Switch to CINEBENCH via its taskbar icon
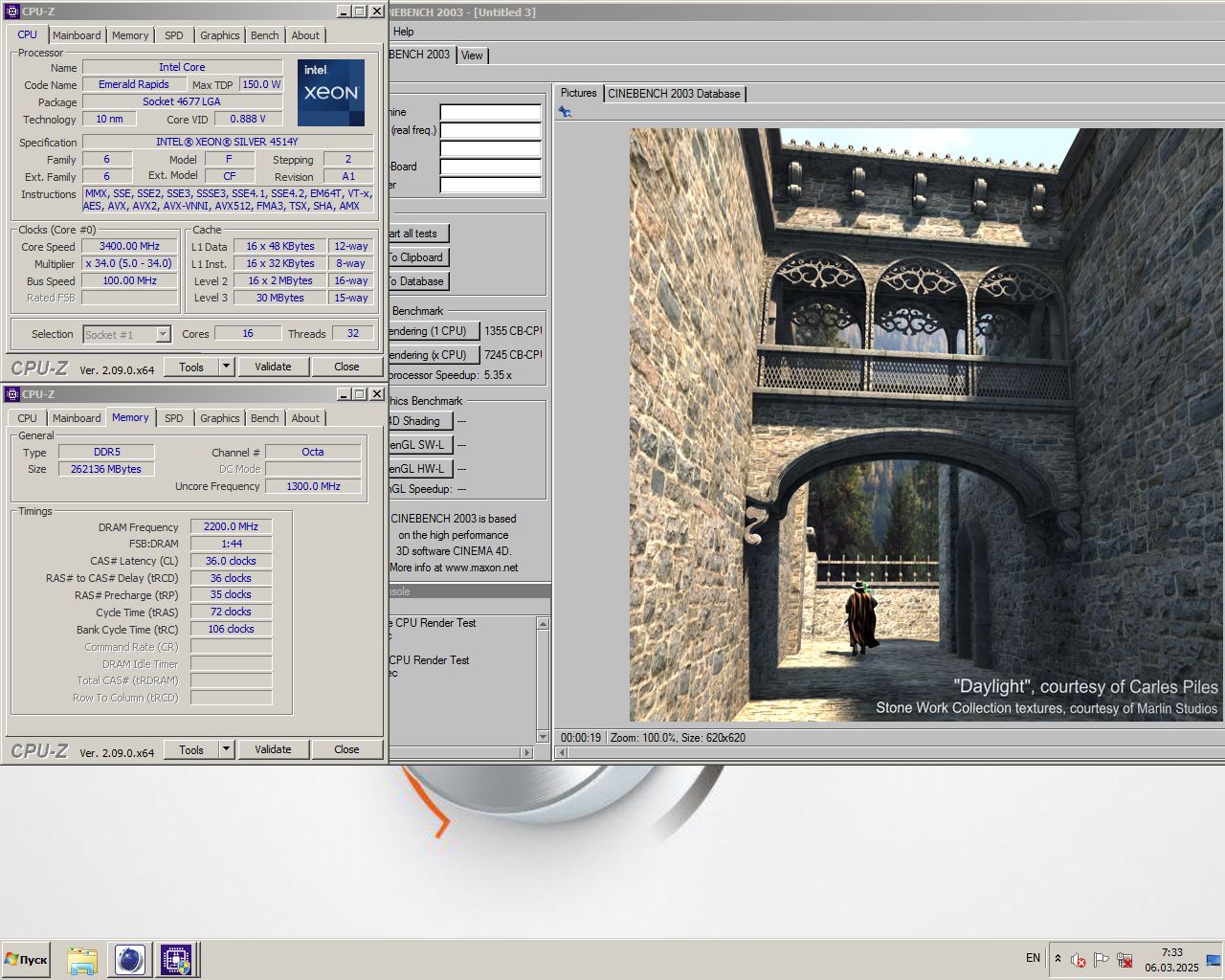This screenshot has height=980, width=1225. (130, 959)
